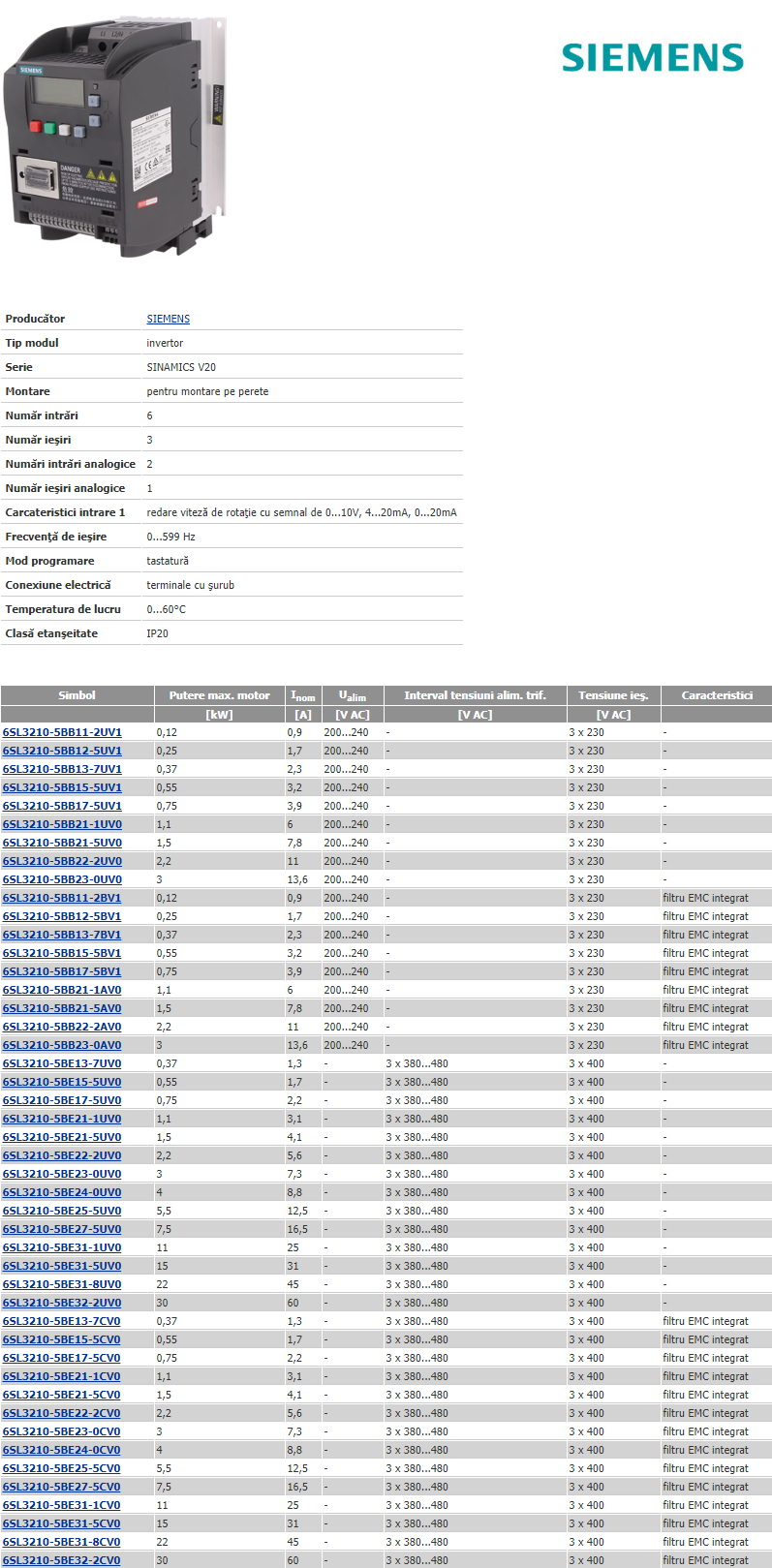Viewport: 772px width, 1568px height.
Task: Open product link 6SL3210-5BB22-2AV0
Action: tap(62, 1027)
